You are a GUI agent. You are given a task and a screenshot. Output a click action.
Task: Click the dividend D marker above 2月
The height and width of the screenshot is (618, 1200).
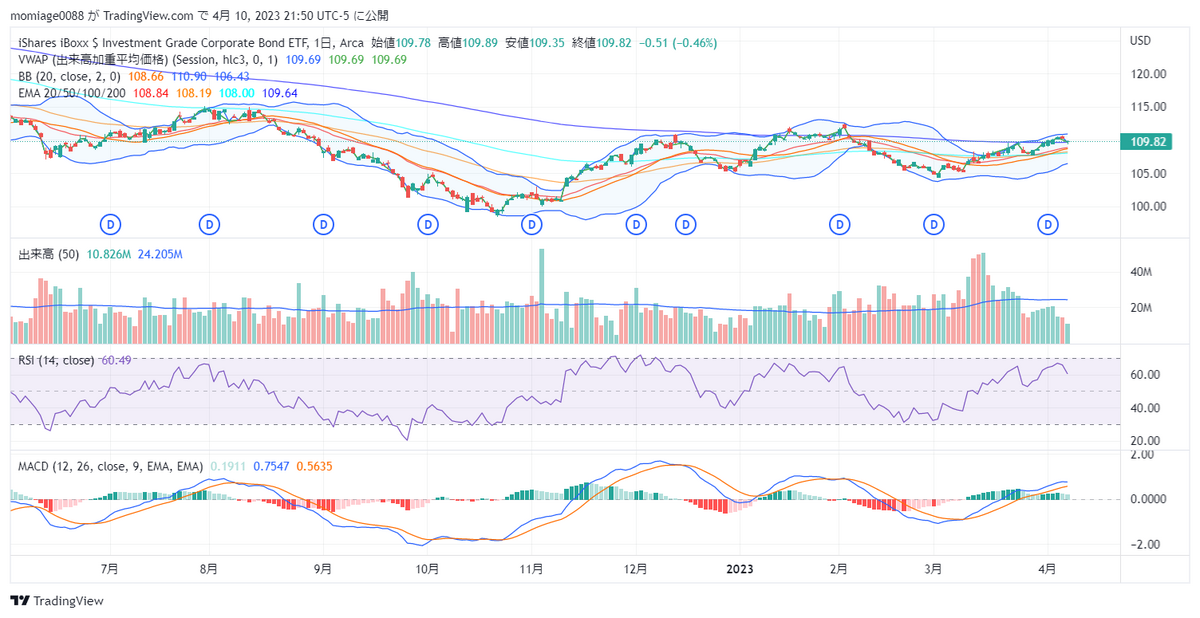coord(841,225)
